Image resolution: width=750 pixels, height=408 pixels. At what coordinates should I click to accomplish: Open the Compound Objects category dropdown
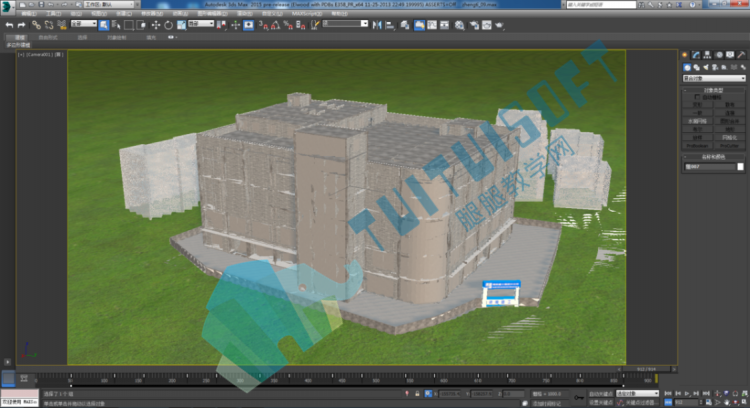click(x=714, y=78)
